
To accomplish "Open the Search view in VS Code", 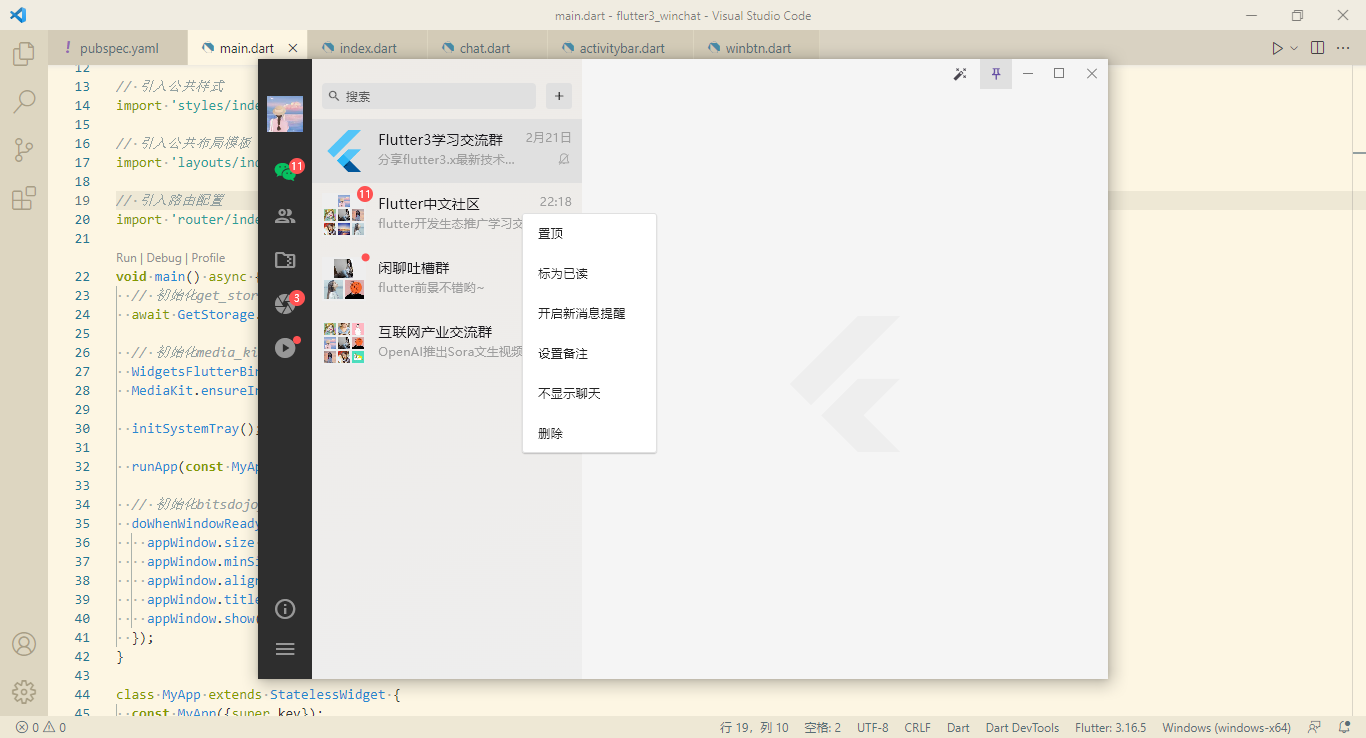I will click(x=23, y=101).
